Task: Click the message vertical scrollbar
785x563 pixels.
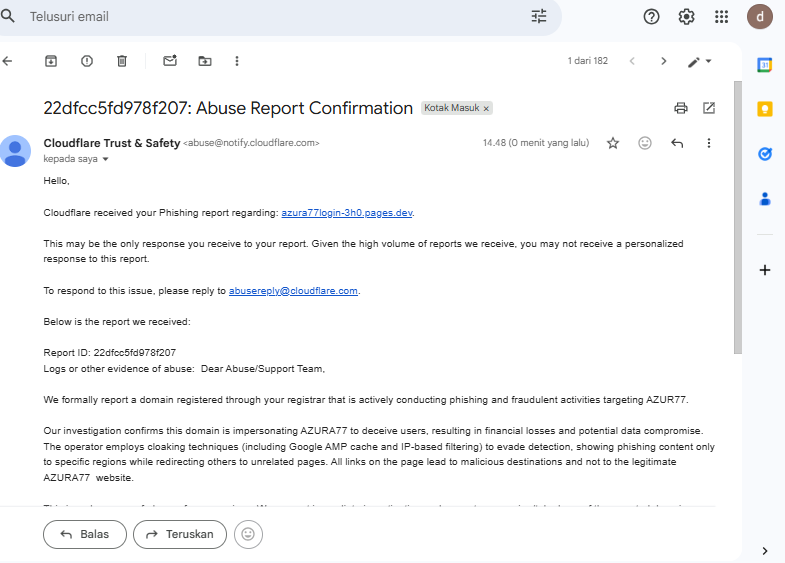Action: tap(738, 217)
